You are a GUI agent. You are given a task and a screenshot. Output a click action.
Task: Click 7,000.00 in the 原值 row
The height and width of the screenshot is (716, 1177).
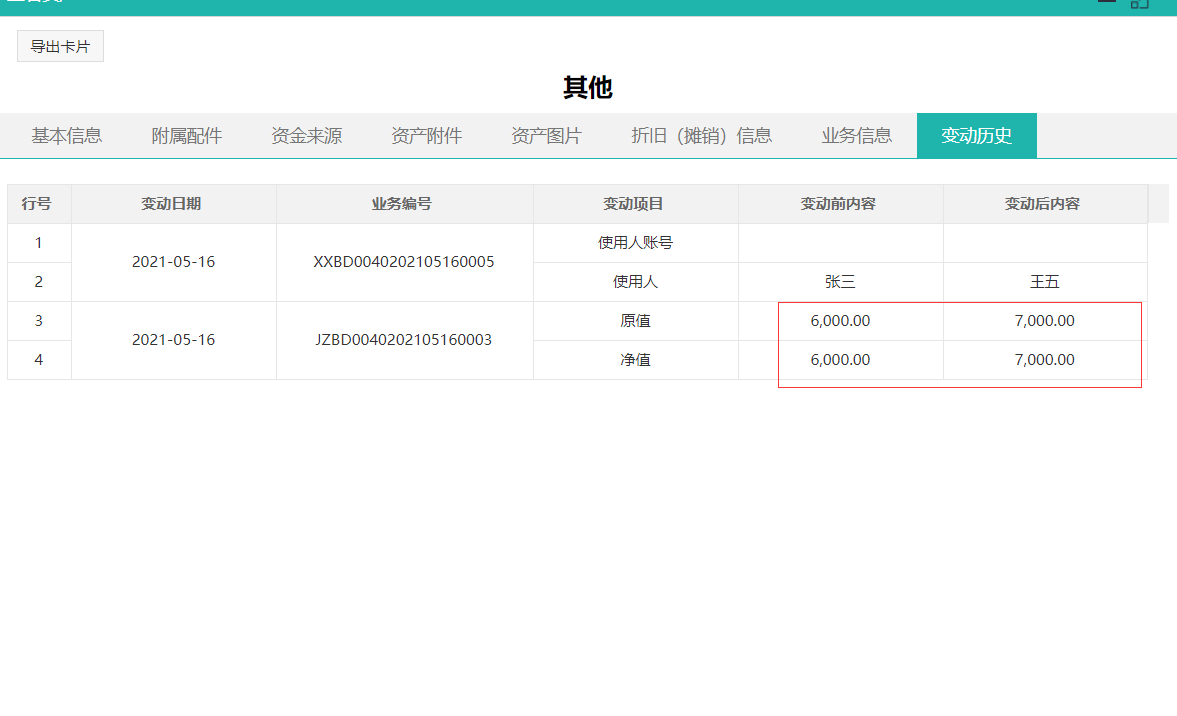point(1045,321)
